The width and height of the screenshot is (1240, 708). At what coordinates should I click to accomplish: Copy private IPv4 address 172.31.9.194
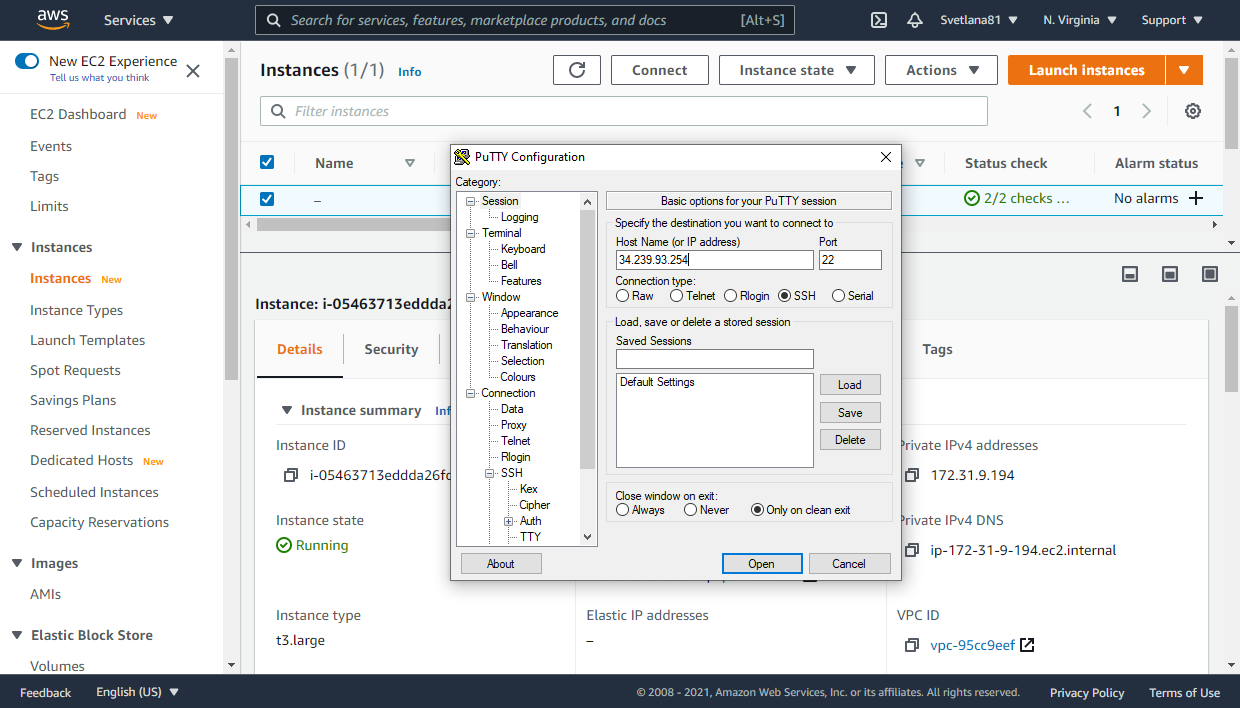pos(912,475)
